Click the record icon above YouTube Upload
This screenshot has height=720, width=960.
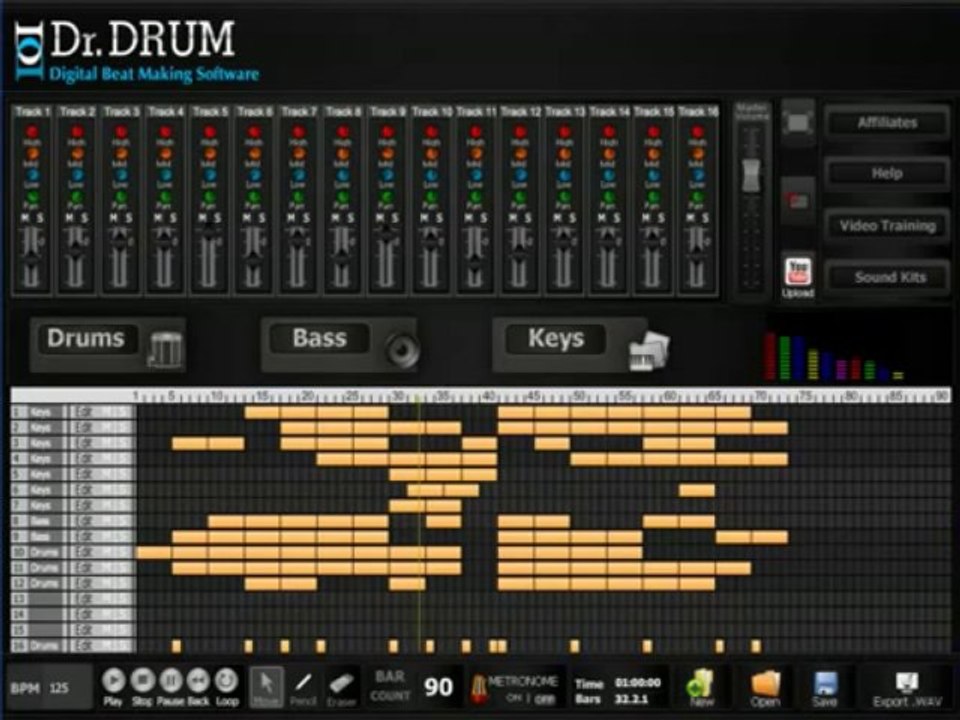[x=798, y=200]
